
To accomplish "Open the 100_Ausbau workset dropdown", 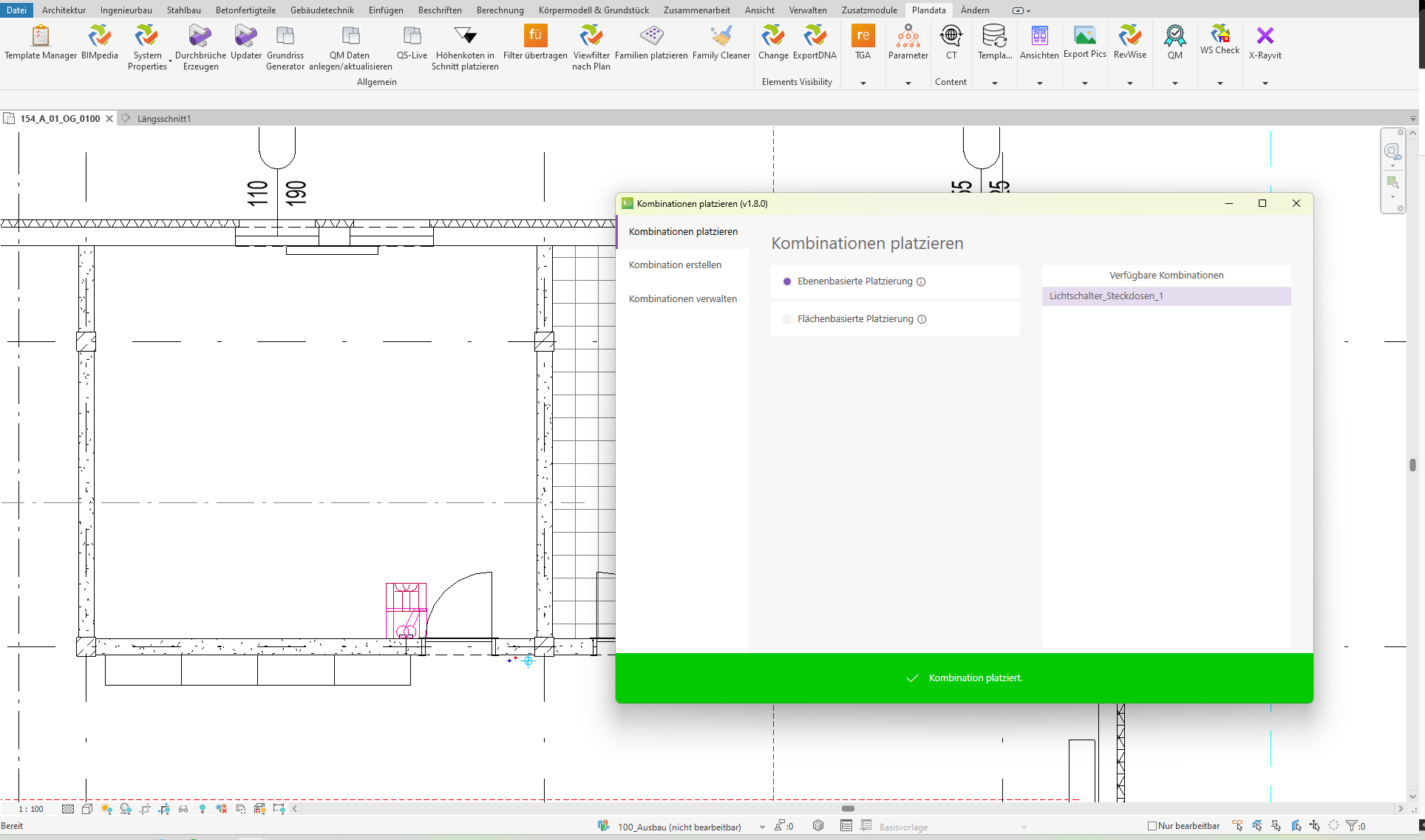I will pos(762,827).
